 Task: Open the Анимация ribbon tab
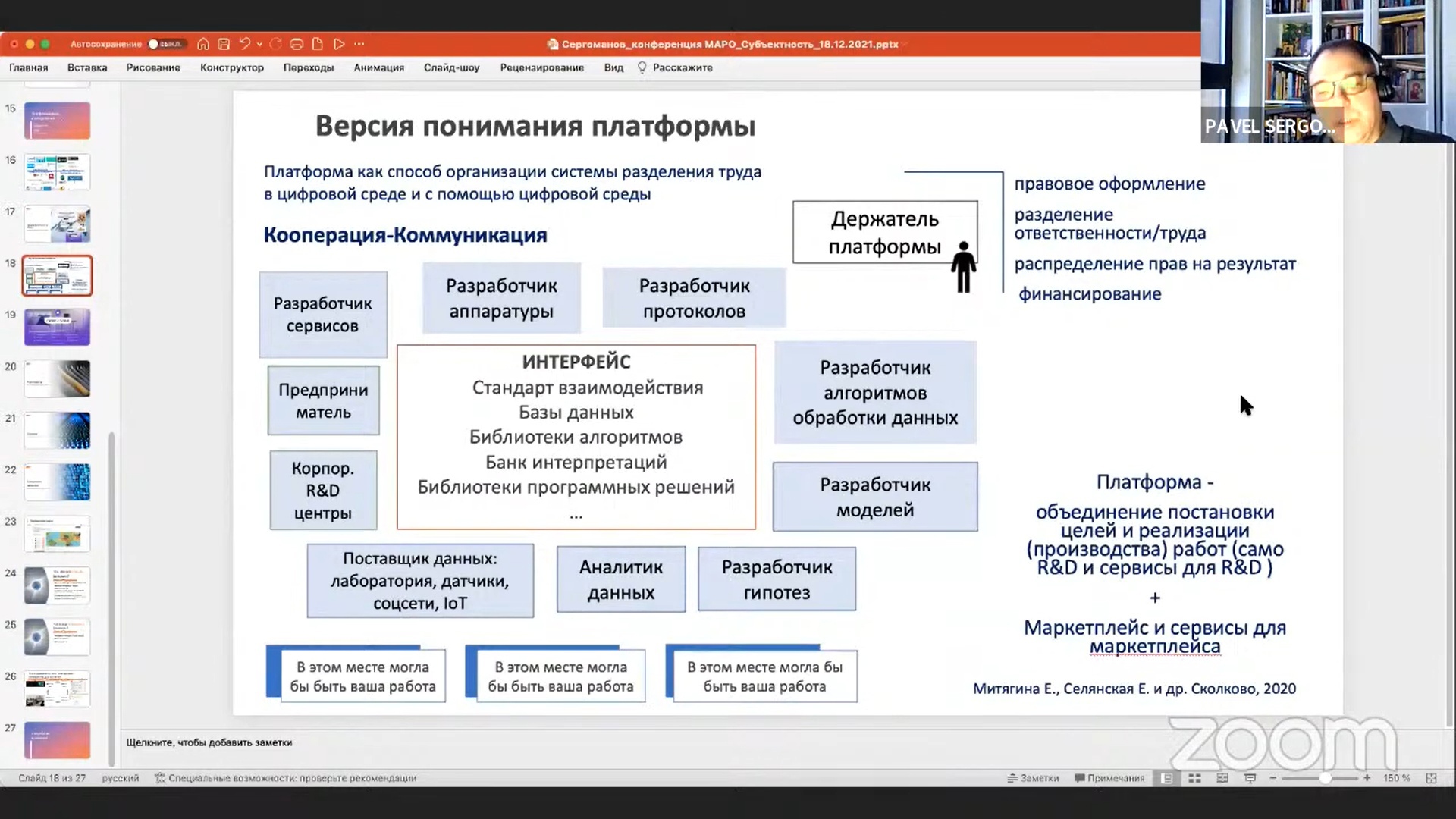pos(378,67)
